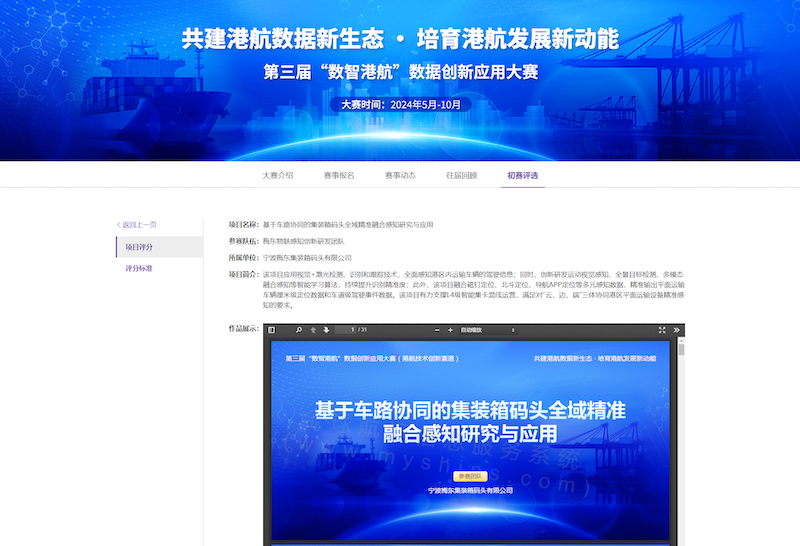The width and height of the screenshot is (800, 546).
Task: Zoom in with the plus icon
Action: 450,330
